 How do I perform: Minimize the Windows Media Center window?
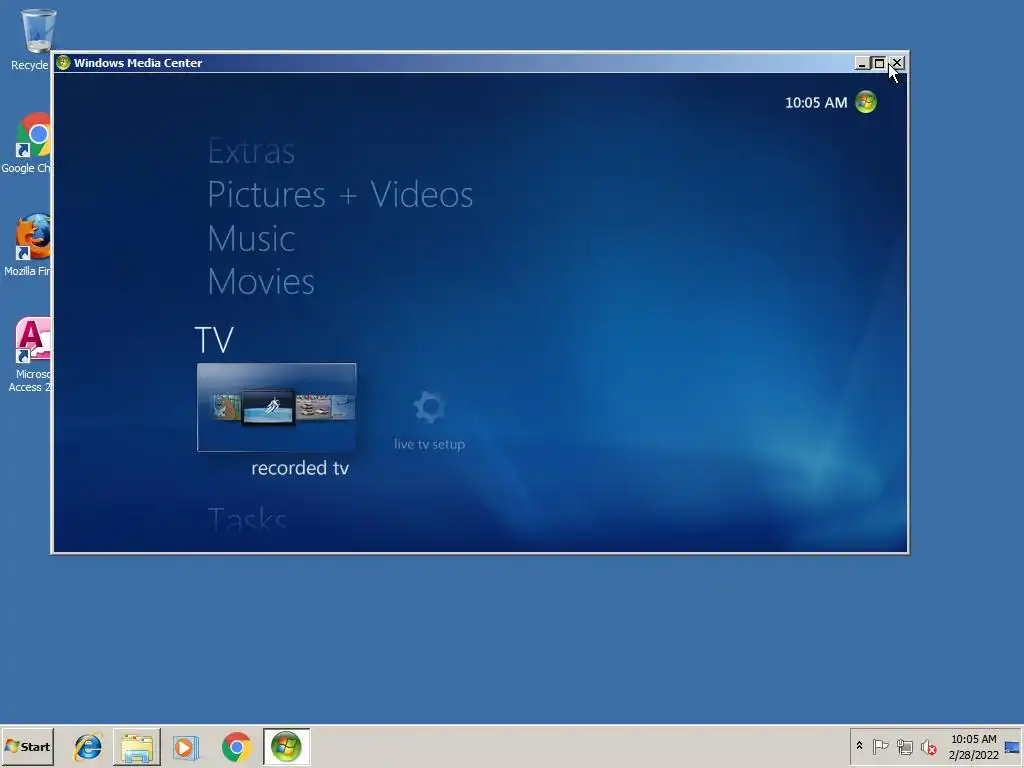point(862,63)
